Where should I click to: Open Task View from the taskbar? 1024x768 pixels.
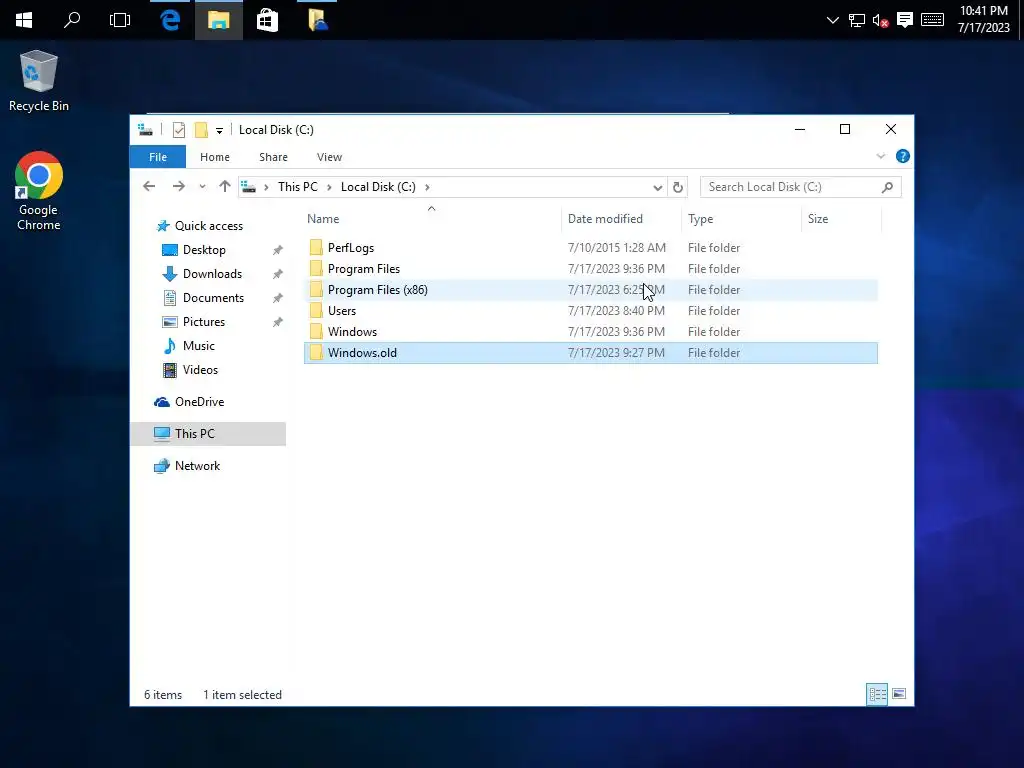click(120, 20)
